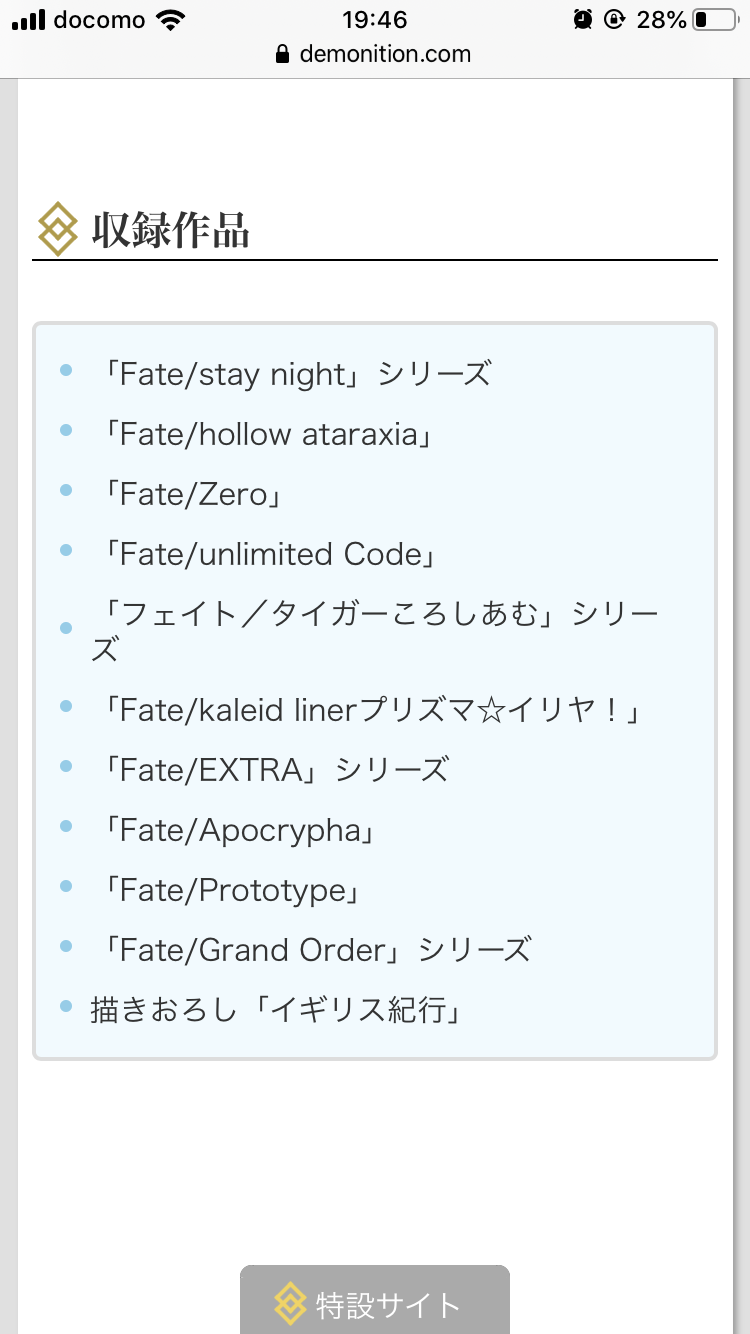Tap the 「Fate/kaleid liner プリズマ☆イリヤ！」 entry
This screenshot has height=1334, width=750.
(365, 710)
